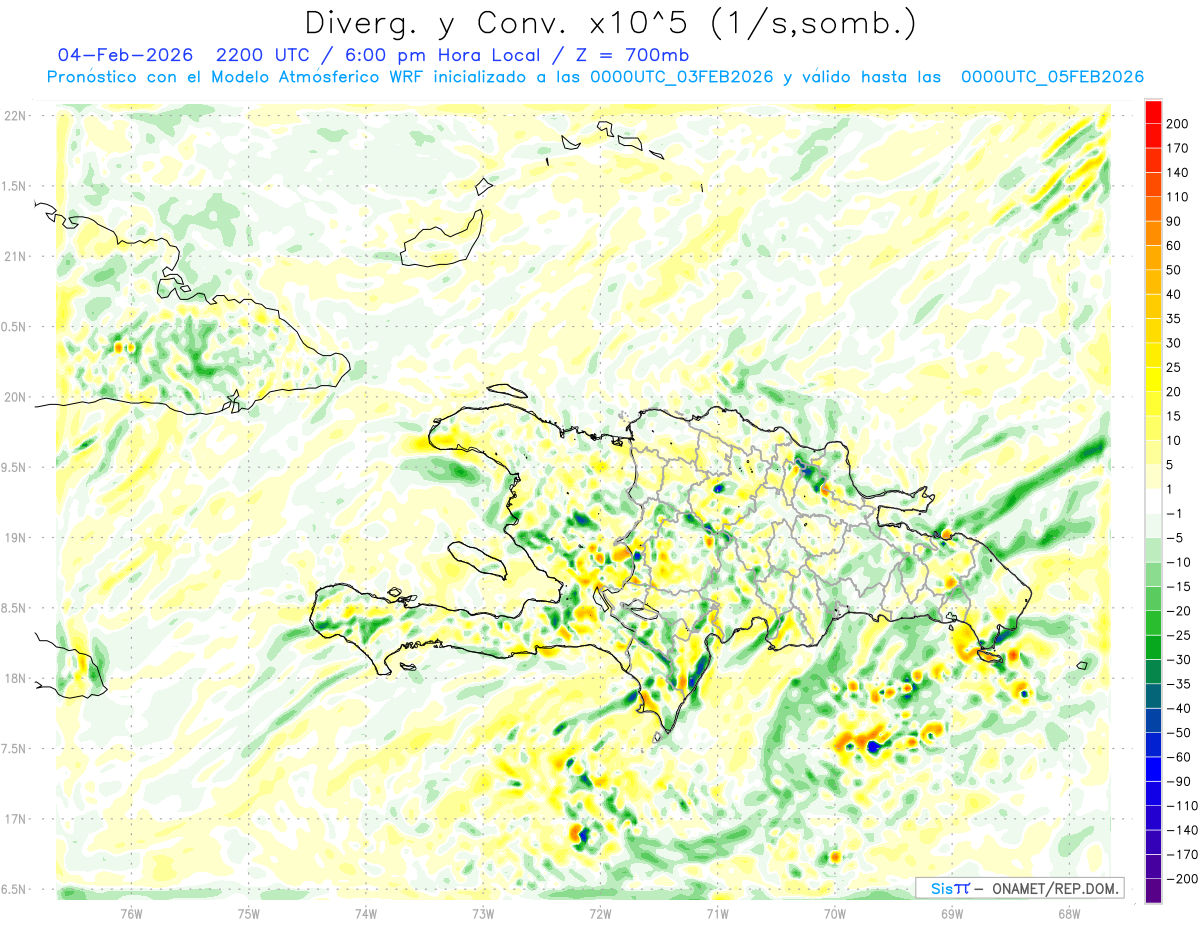The height and width of the screenshot is (927, 1200).
Task: Click the 25 color bar label
Action: (x=1174, y=367)
